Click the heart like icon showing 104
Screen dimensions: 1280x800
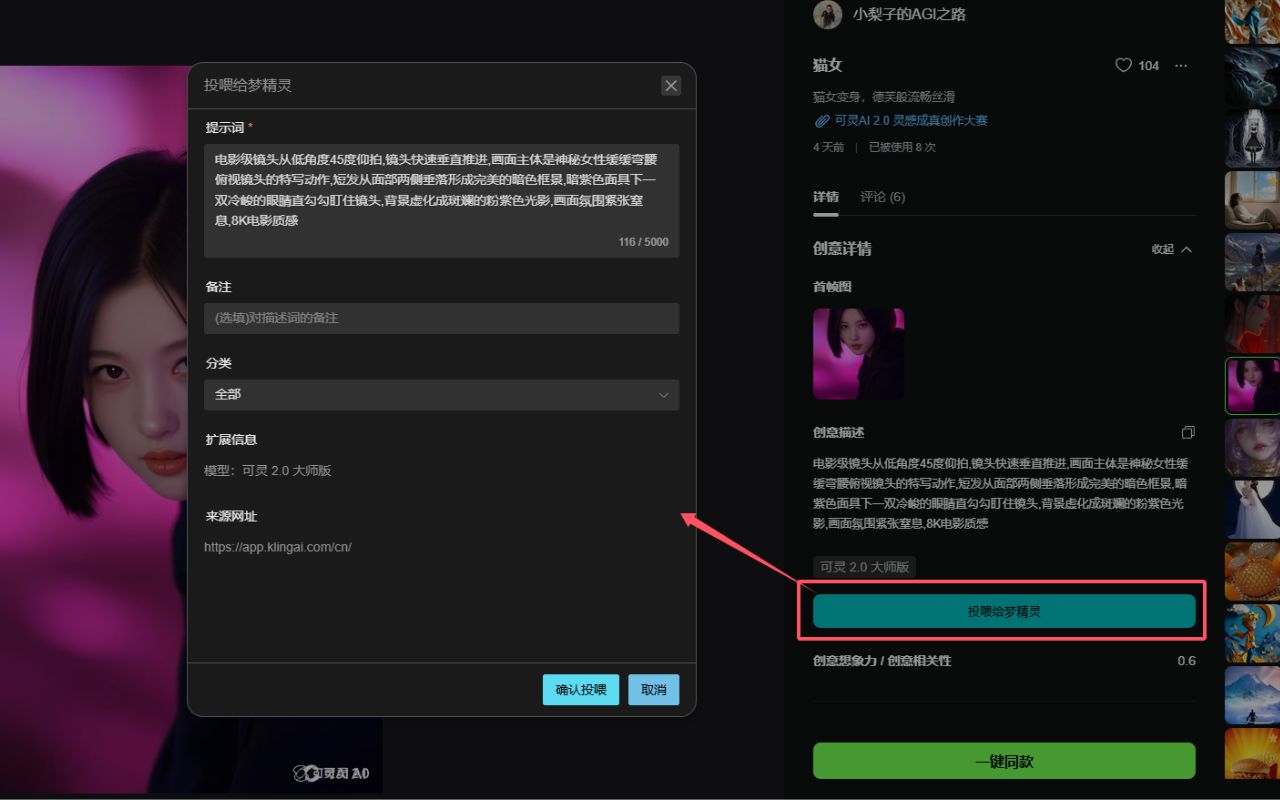pos(1123,65)
